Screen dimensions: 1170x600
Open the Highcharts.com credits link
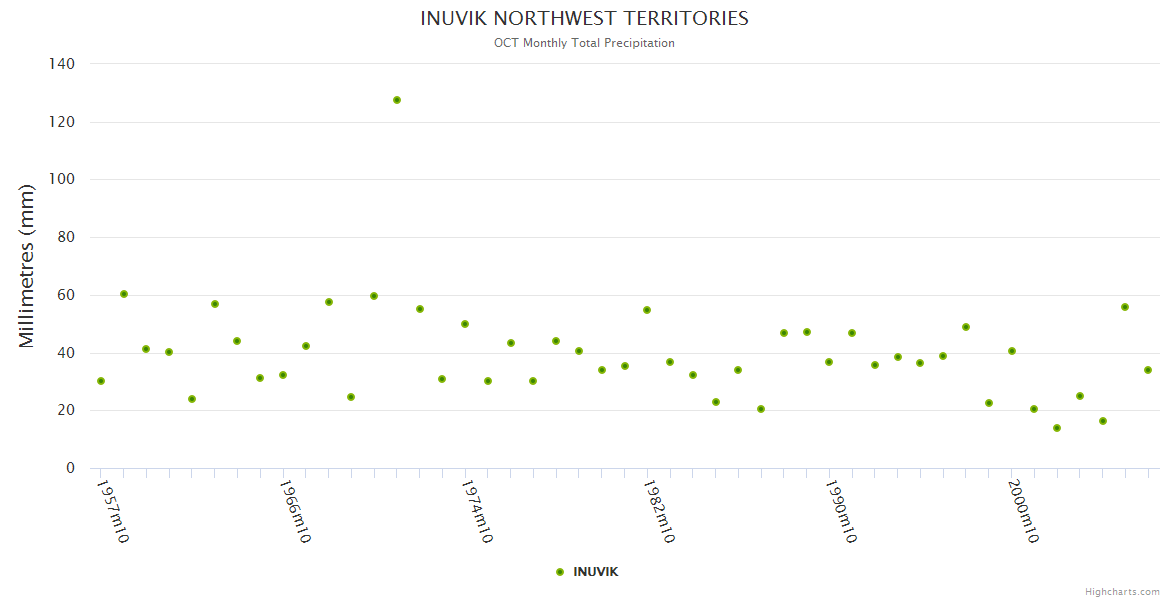1122,592
